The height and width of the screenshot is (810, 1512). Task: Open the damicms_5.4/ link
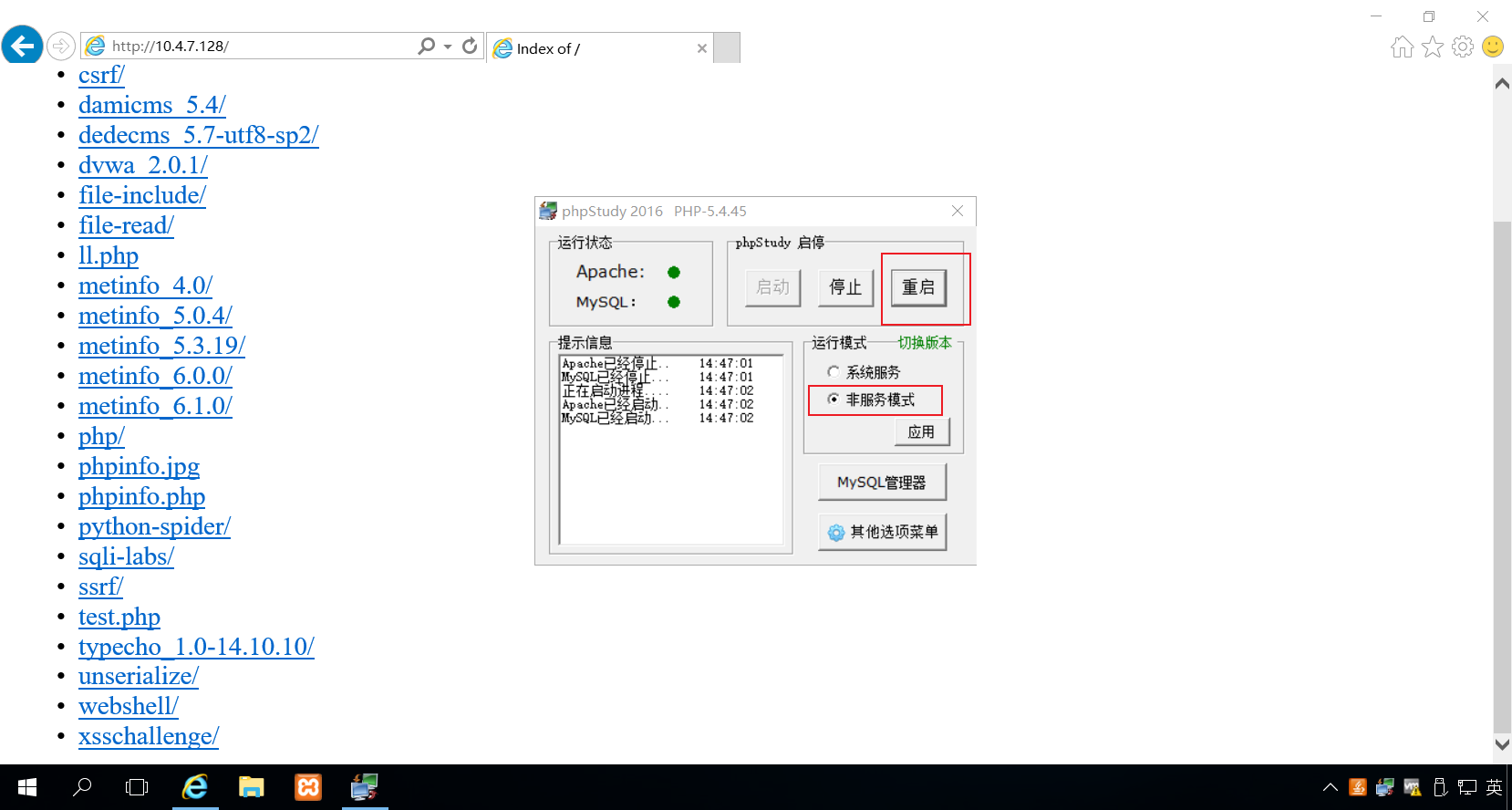click(152, 105)
